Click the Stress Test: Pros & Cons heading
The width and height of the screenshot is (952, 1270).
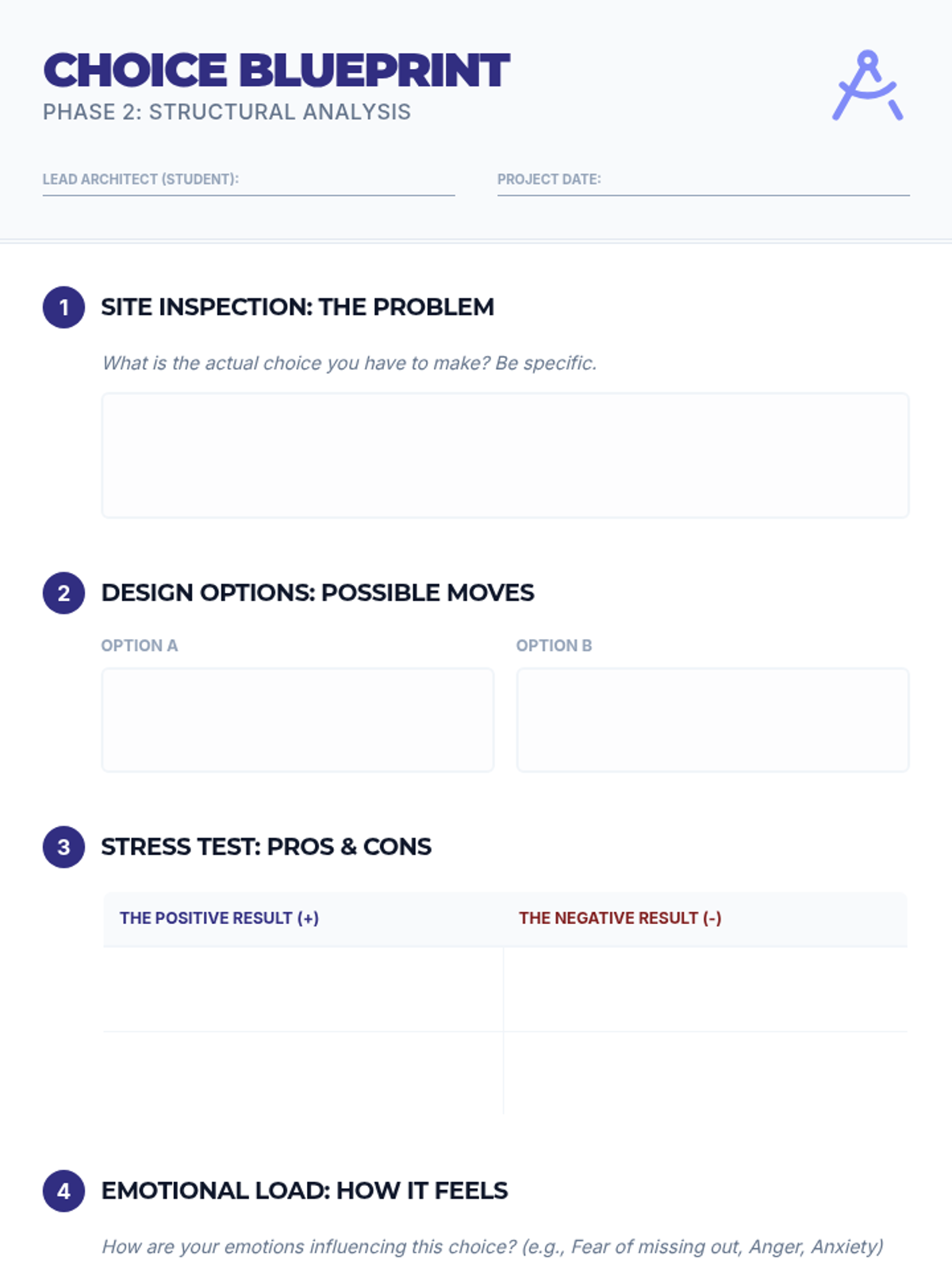click(x=266, y=847)
